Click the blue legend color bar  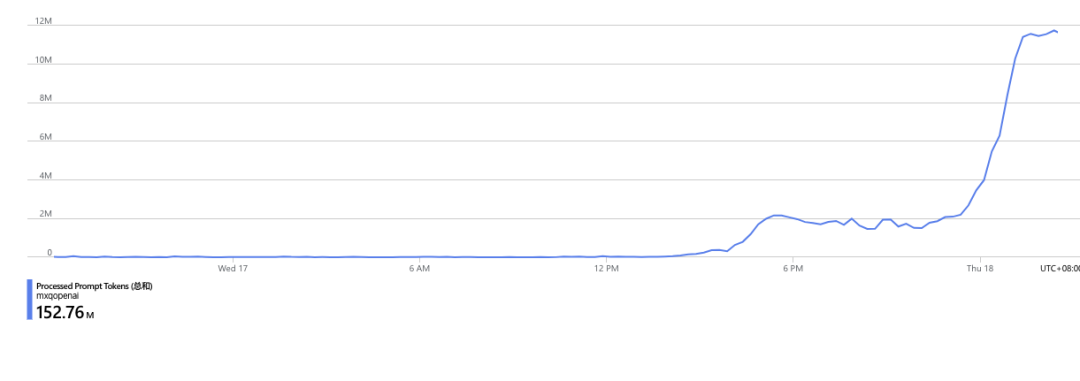30,300
